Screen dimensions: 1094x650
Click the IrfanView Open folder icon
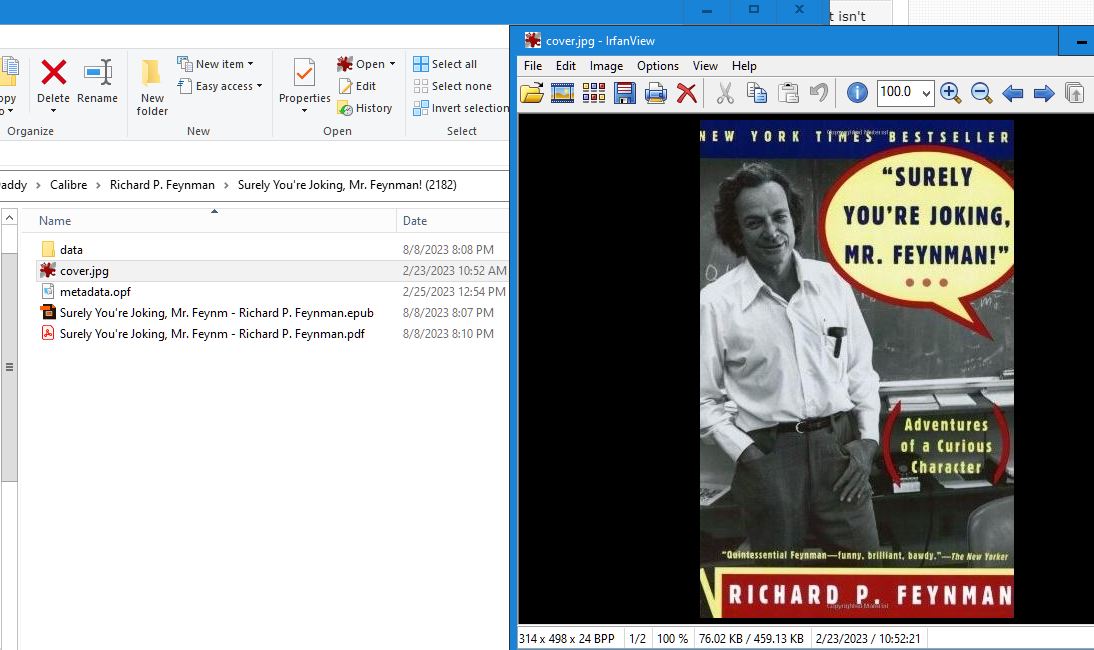point(532,93)
